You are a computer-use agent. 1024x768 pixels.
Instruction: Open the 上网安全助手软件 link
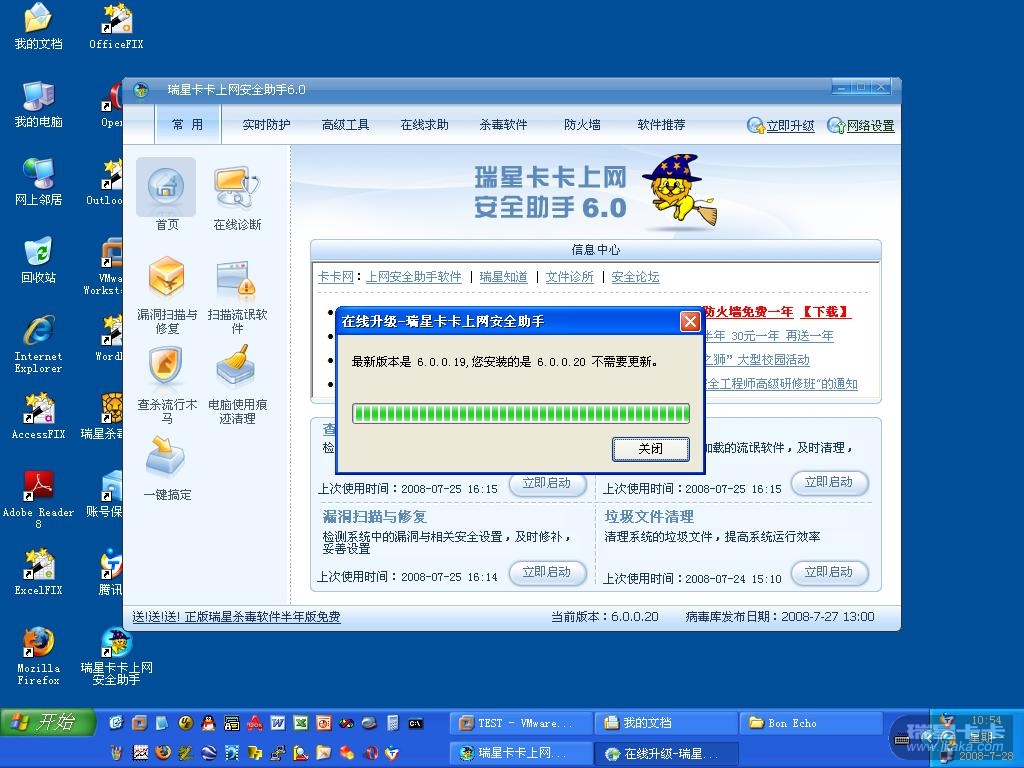click(413, 277)
